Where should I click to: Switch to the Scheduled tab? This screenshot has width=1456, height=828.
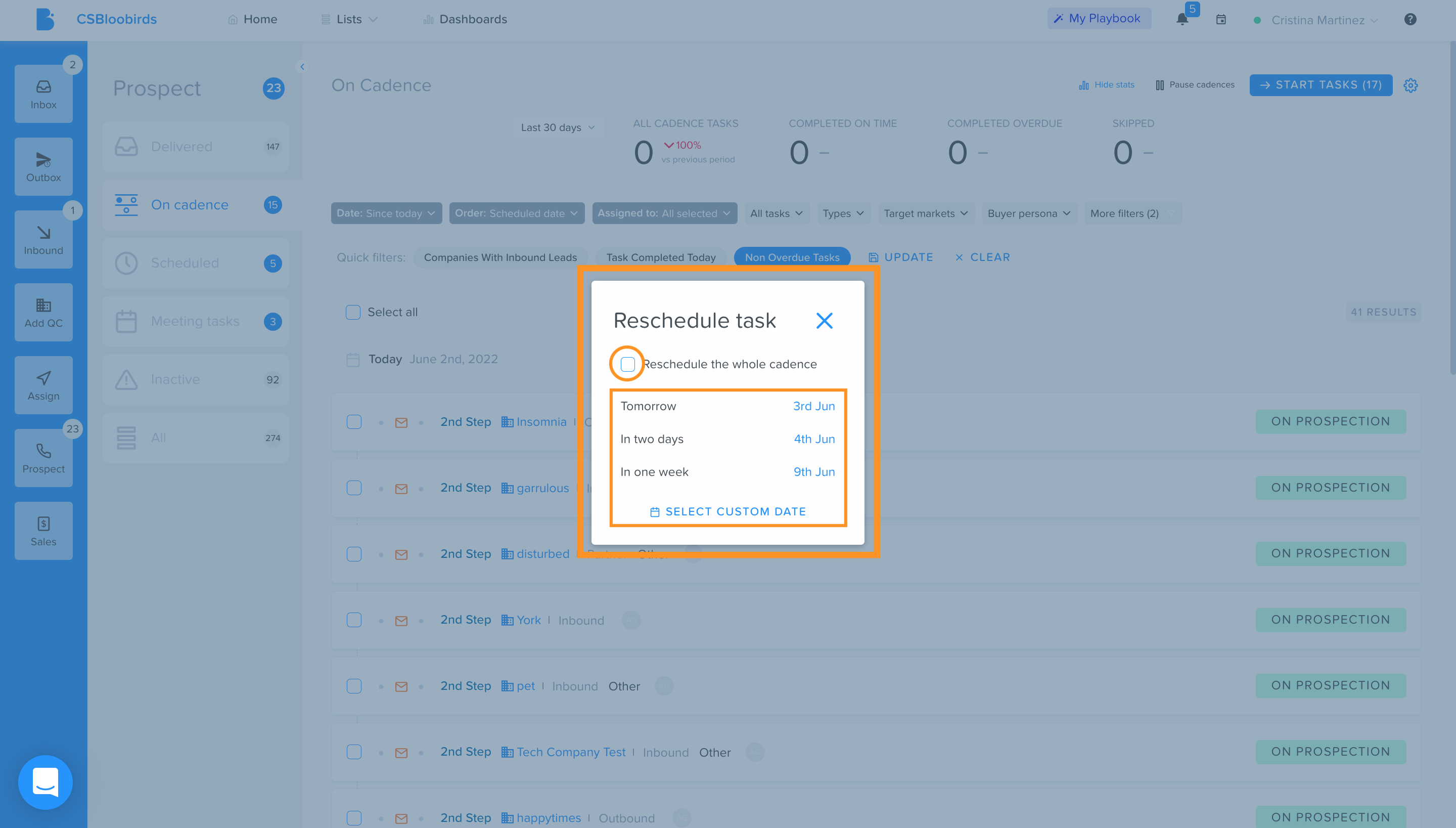click(196, 263)
